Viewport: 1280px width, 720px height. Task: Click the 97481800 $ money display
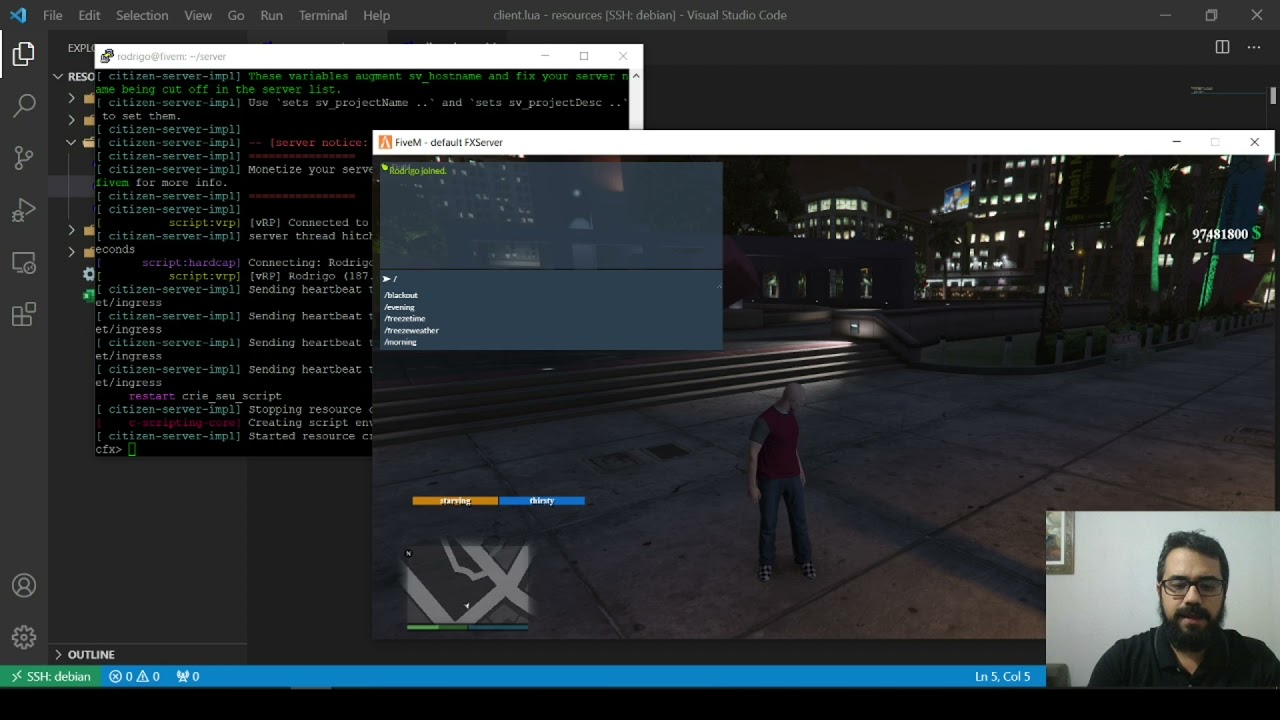coord(1226,234)
